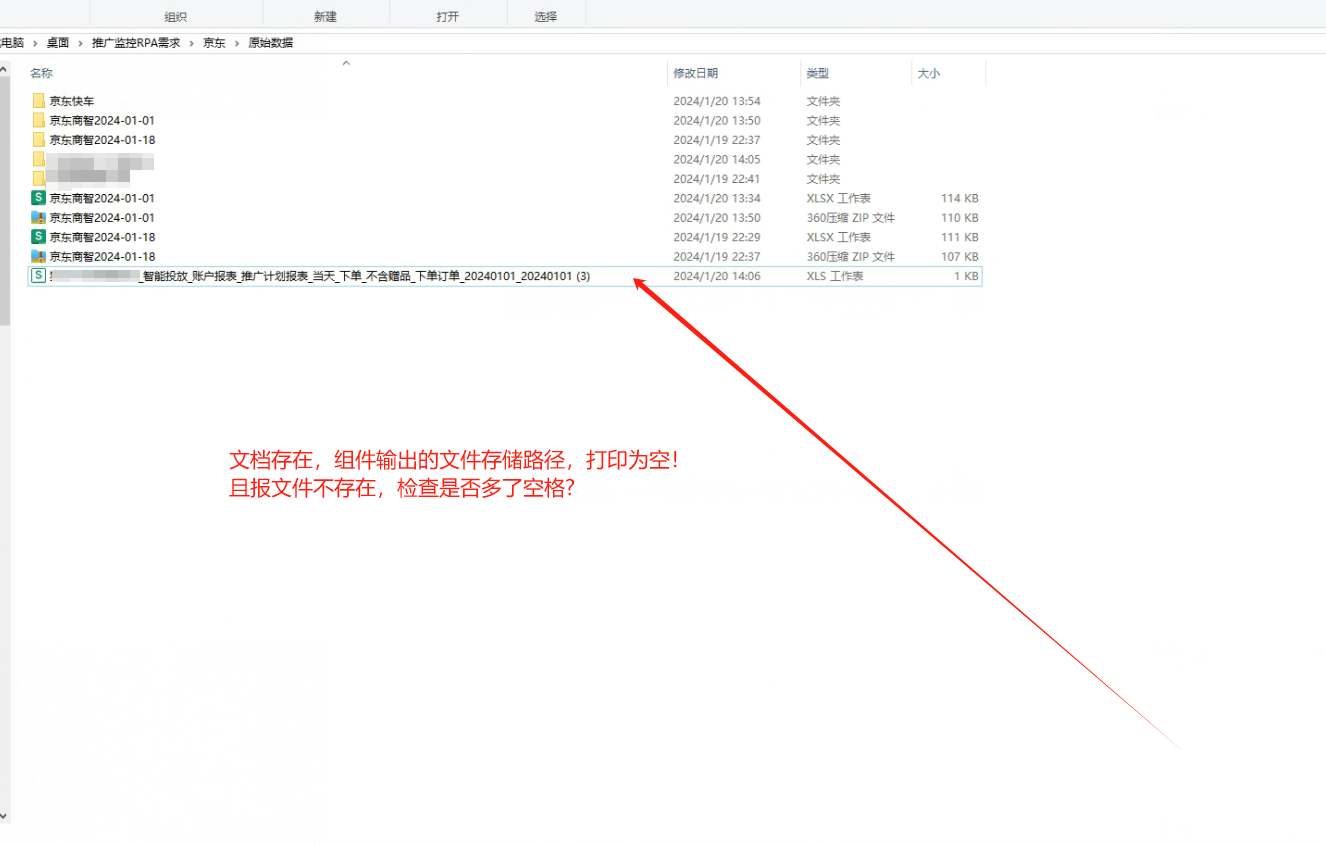Screen dimensions: 1326x844
Task: Select file name ending 下单订单_20240101_20240101 (3)
Action: click(x=320, y=276)
